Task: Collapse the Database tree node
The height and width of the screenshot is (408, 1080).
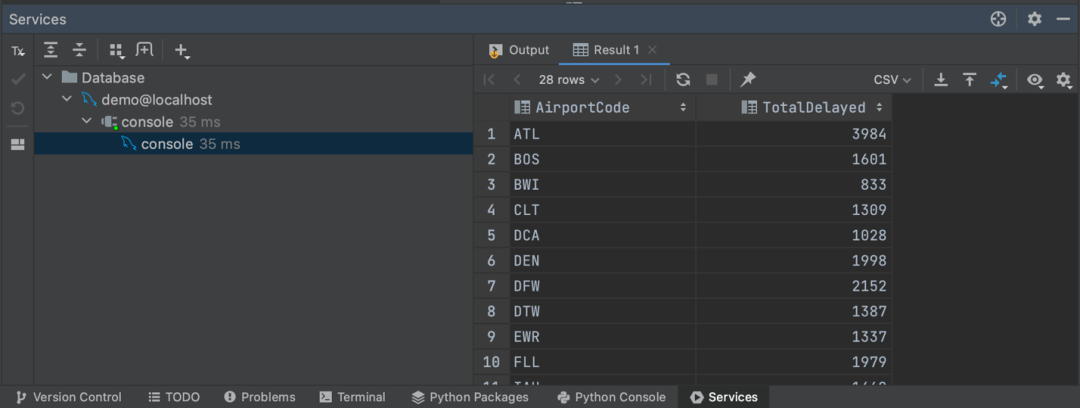Action: click(47, 77)
